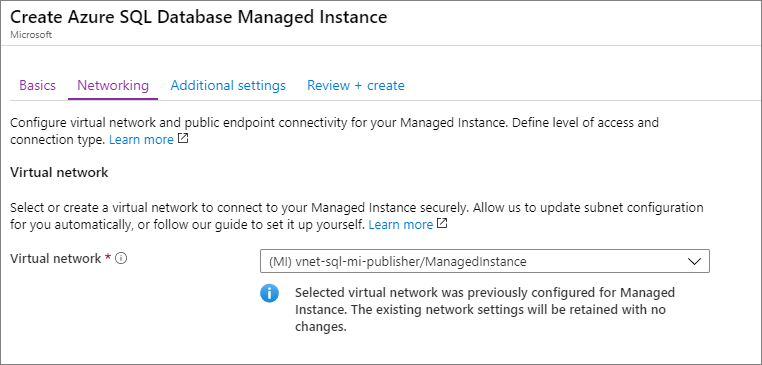Click the 'Virtual network *' field label
Screen dimensions: 762x365
pyautogui.click(x=62, y=259)
